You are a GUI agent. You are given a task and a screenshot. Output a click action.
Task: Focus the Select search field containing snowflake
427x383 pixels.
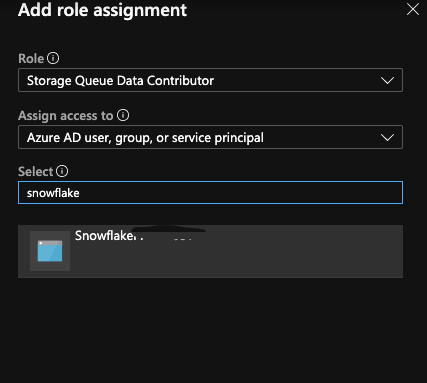click(210, 193)
